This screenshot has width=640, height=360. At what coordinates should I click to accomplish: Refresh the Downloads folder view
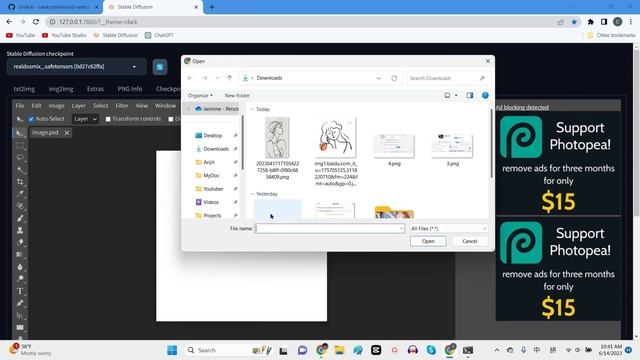[x=394, y=78]
